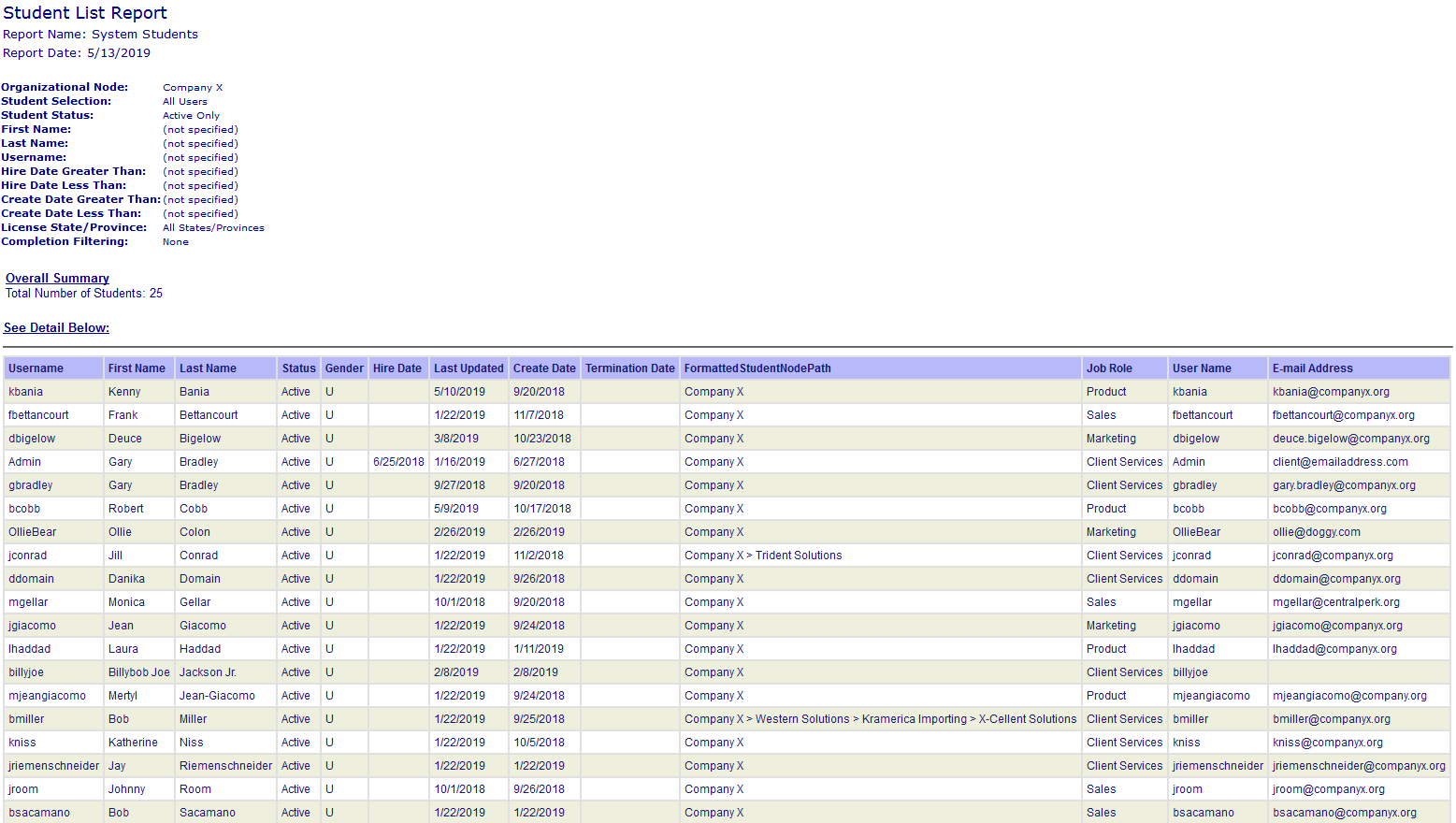1456x823 pixels.
Task: Sort by the Create Date column header
Action: [544, 368]
